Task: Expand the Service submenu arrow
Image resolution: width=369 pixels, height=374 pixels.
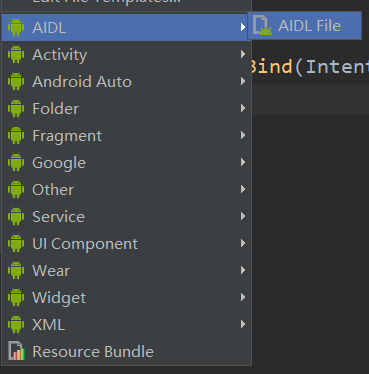Action: coord(243,216)
